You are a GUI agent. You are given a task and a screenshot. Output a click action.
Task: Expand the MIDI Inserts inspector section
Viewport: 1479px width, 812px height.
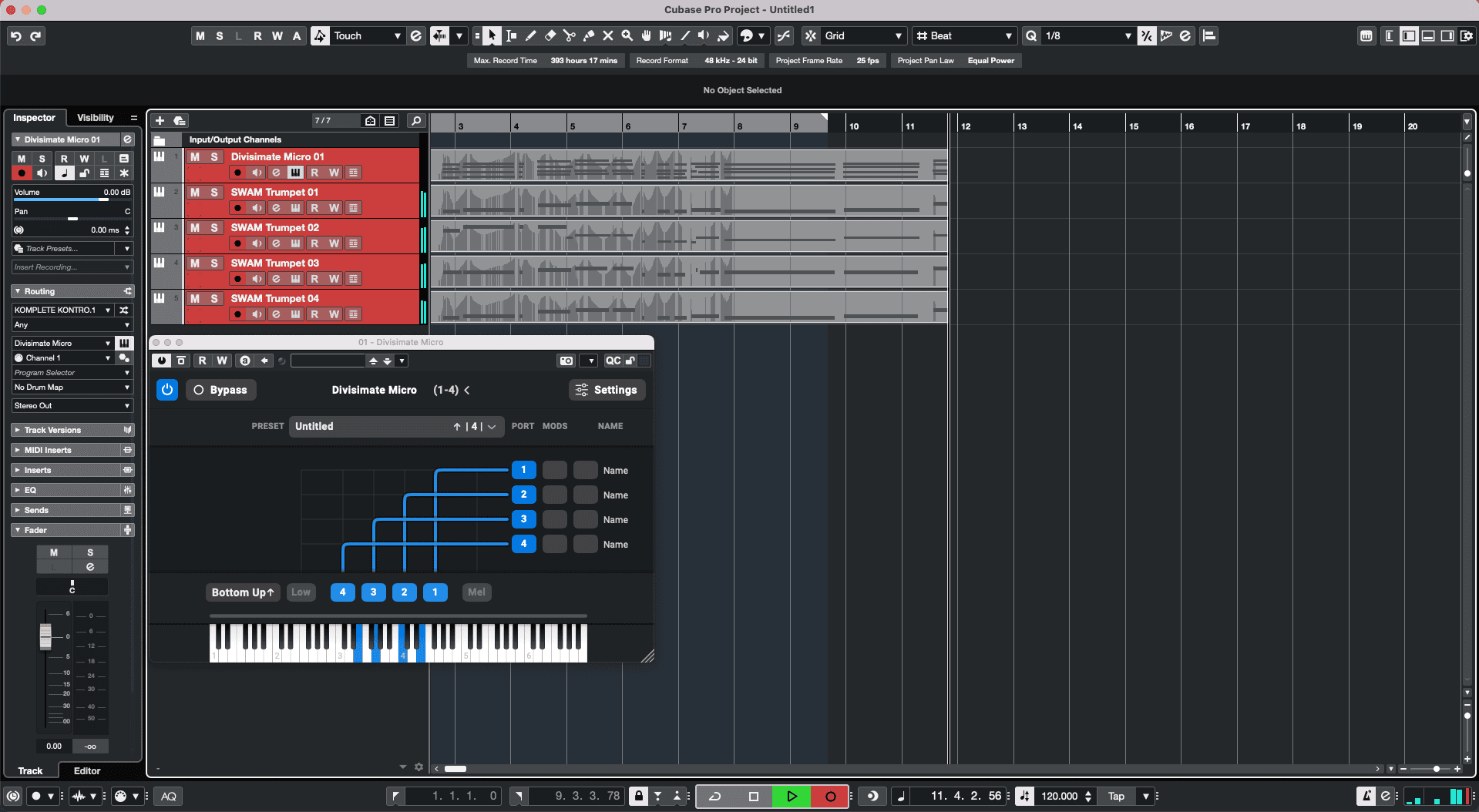72,450
